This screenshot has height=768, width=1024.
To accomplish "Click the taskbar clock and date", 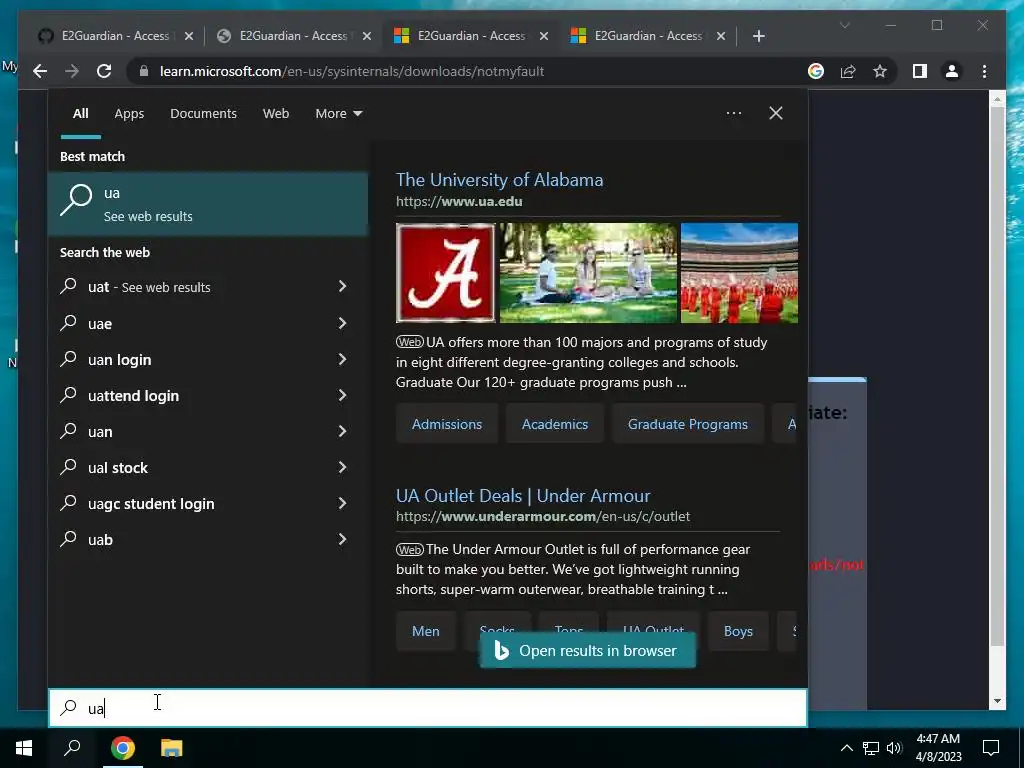I will coord(938,748).
